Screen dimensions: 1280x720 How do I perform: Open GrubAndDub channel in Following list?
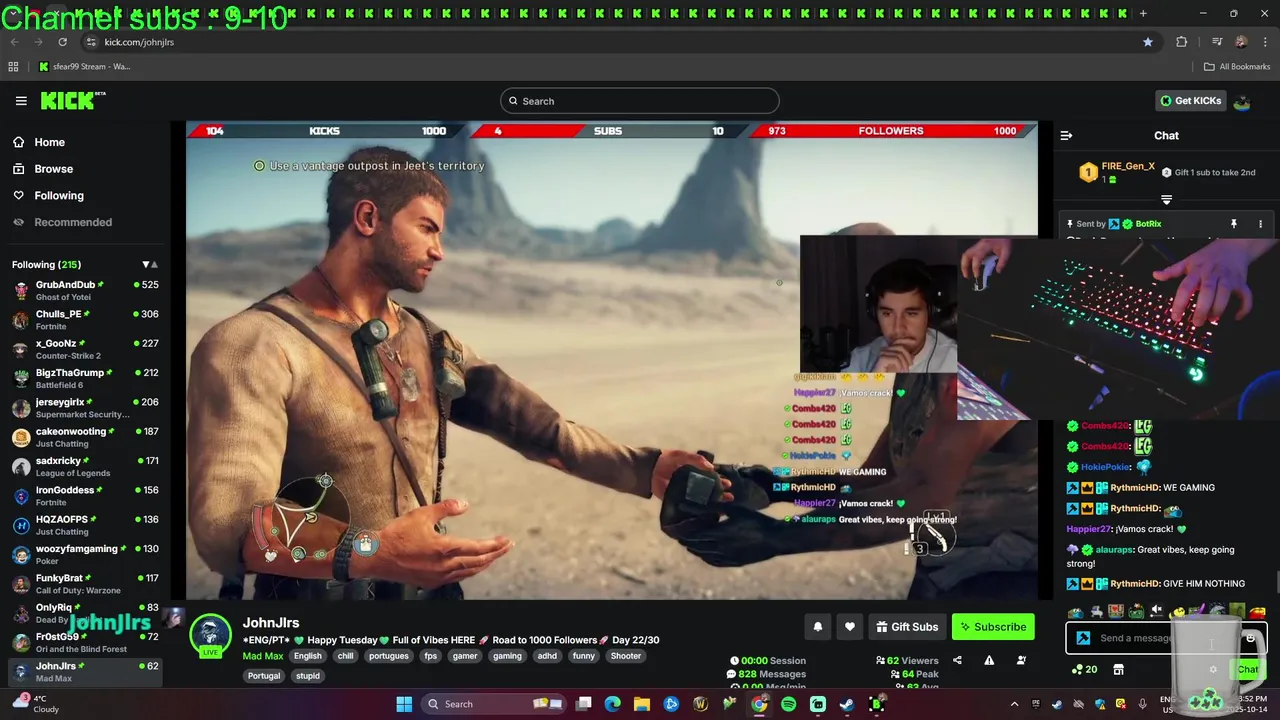tap(85, 290)
